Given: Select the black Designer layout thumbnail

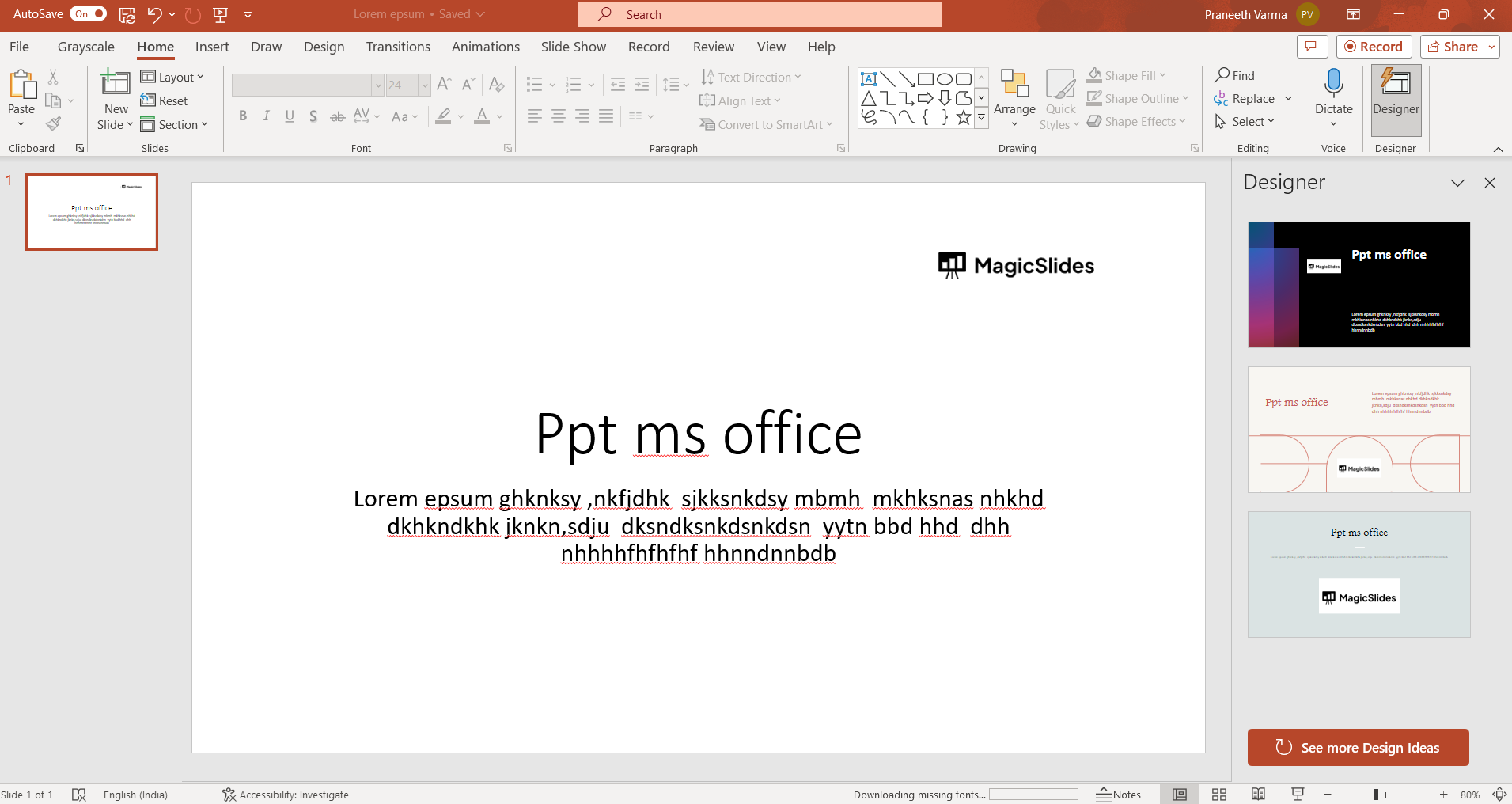Looking at the screenshot, I should 1359,285.
